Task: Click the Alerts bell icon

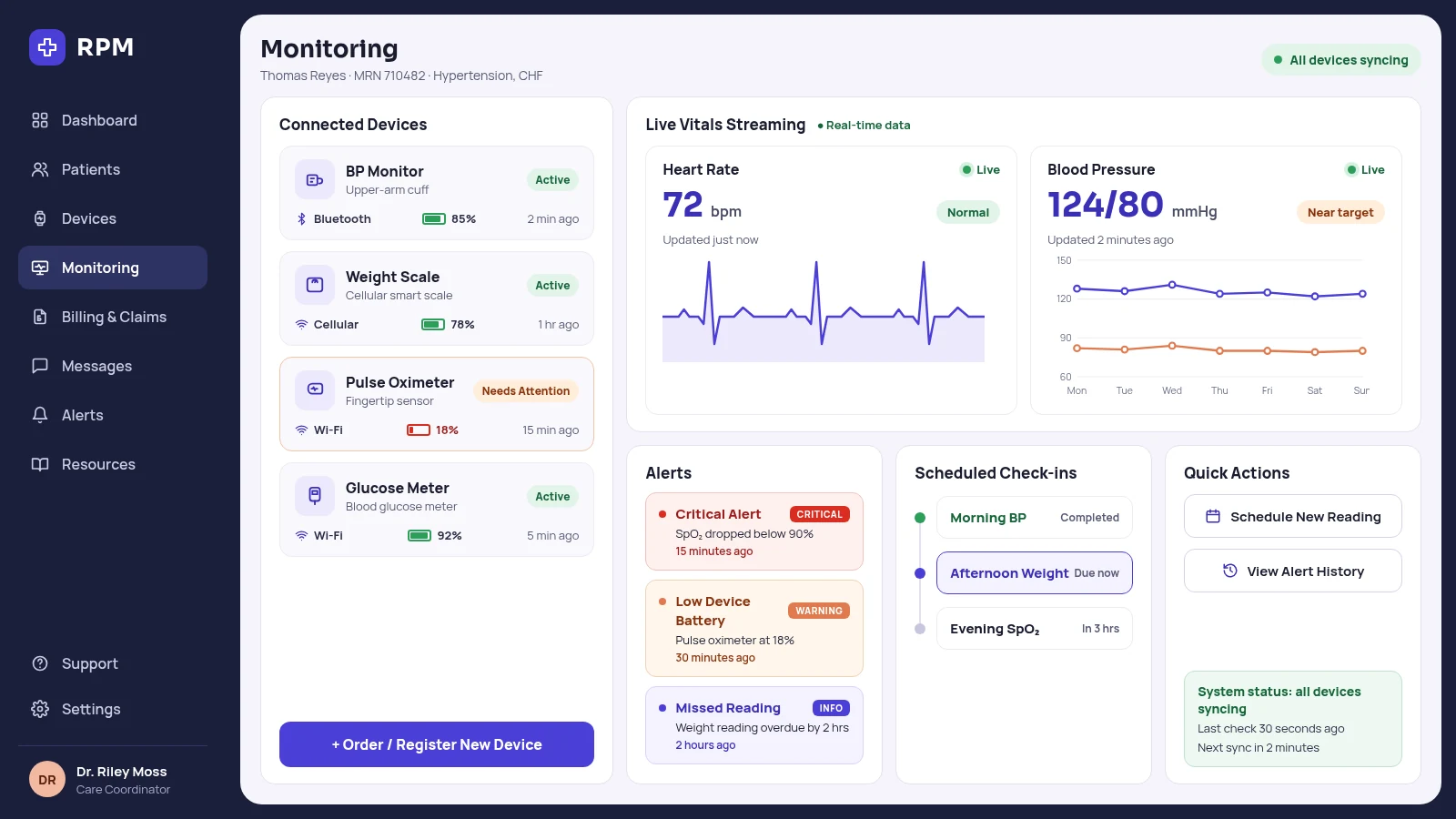Action: (40, 415)
